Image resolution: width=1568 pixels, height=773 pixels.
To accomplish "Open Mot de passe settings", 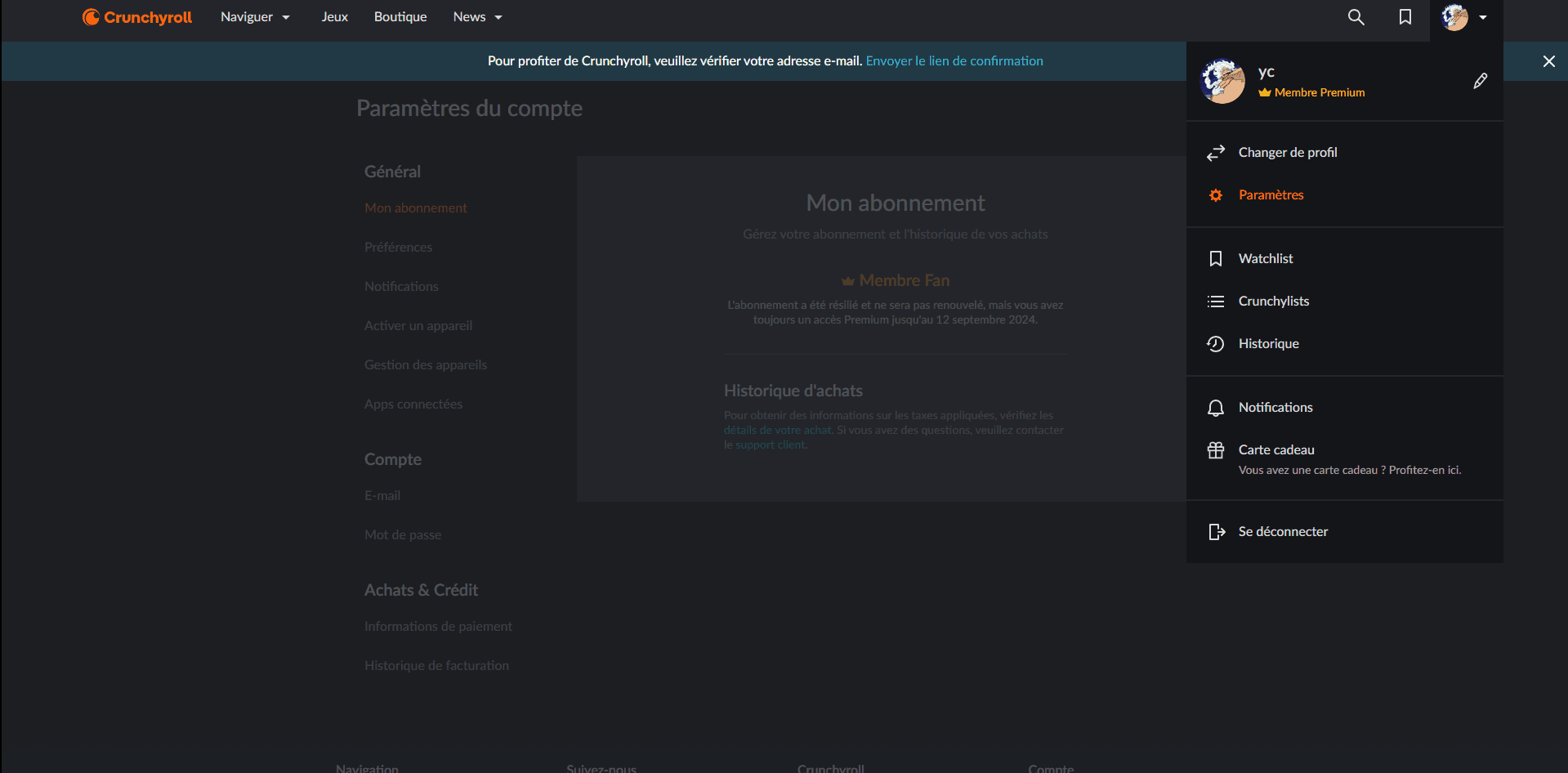I will click(x=403, y=535).
